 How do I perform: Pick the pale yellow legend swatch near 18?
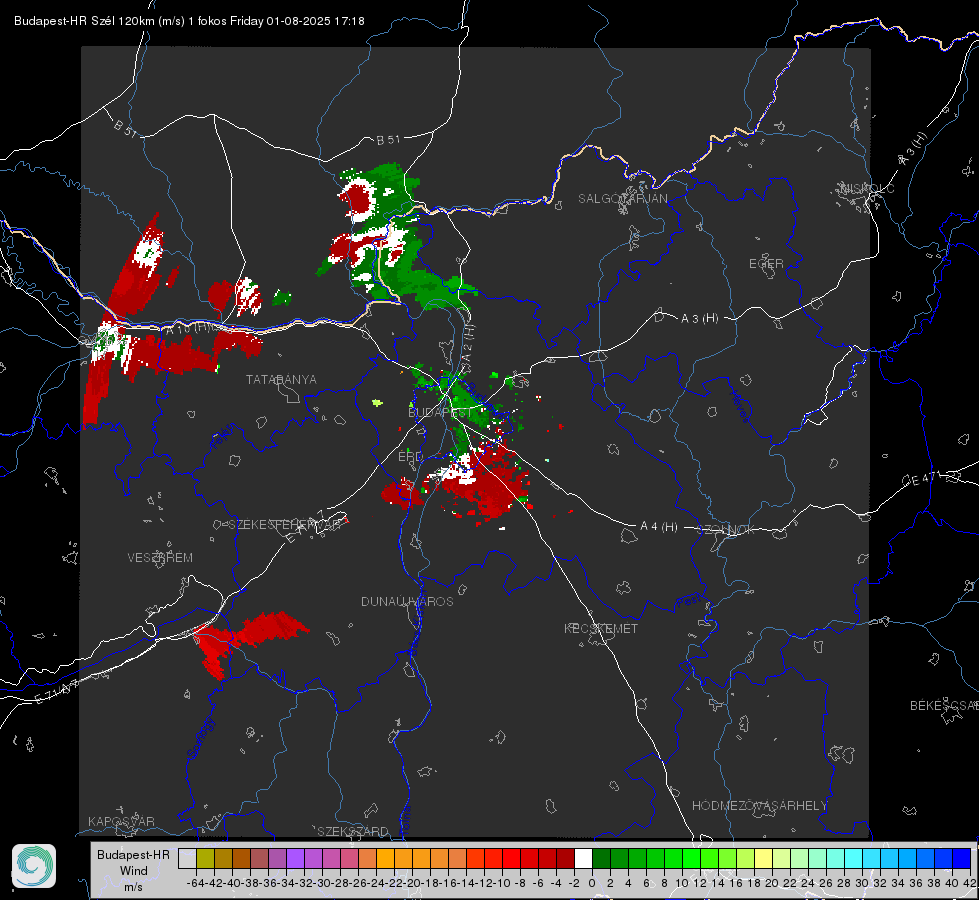(763, 858)
